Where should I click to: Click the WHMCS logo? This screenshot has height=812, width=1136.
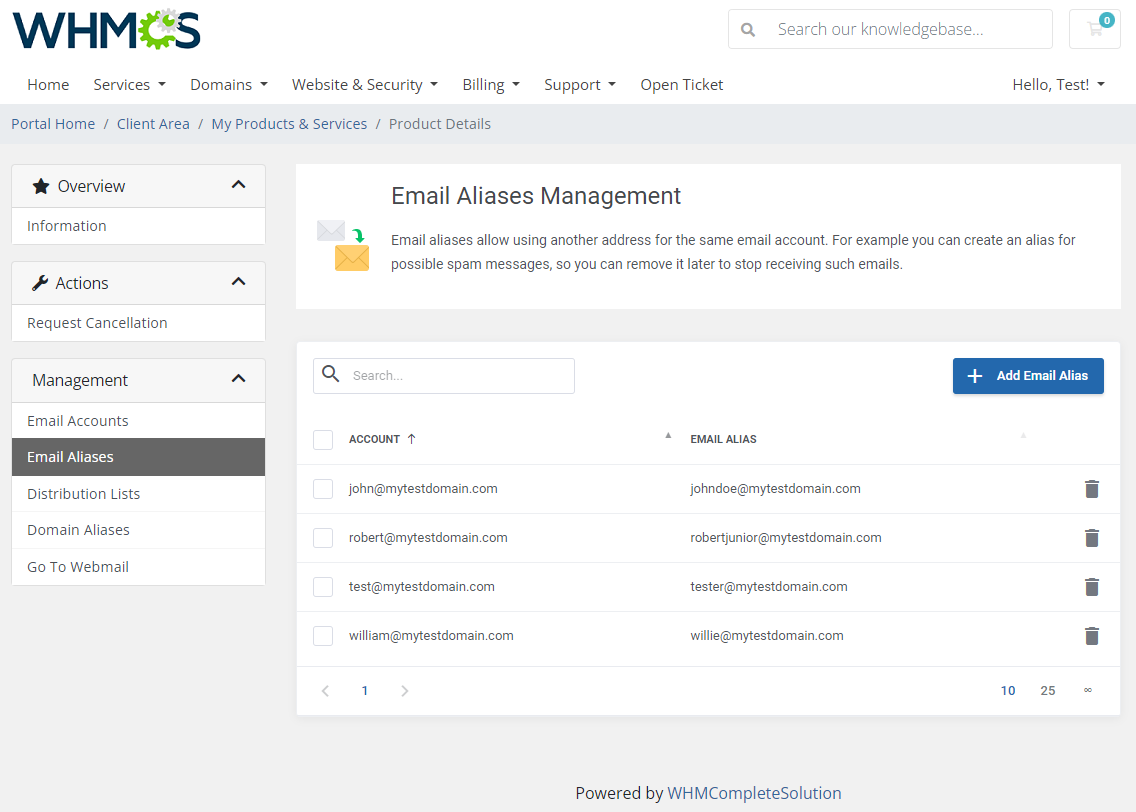click(105, 30)
